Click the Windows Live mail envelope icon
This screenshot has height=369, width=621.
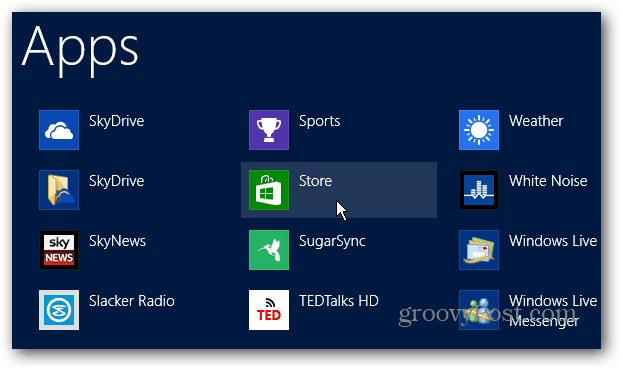tap(479, 250)
